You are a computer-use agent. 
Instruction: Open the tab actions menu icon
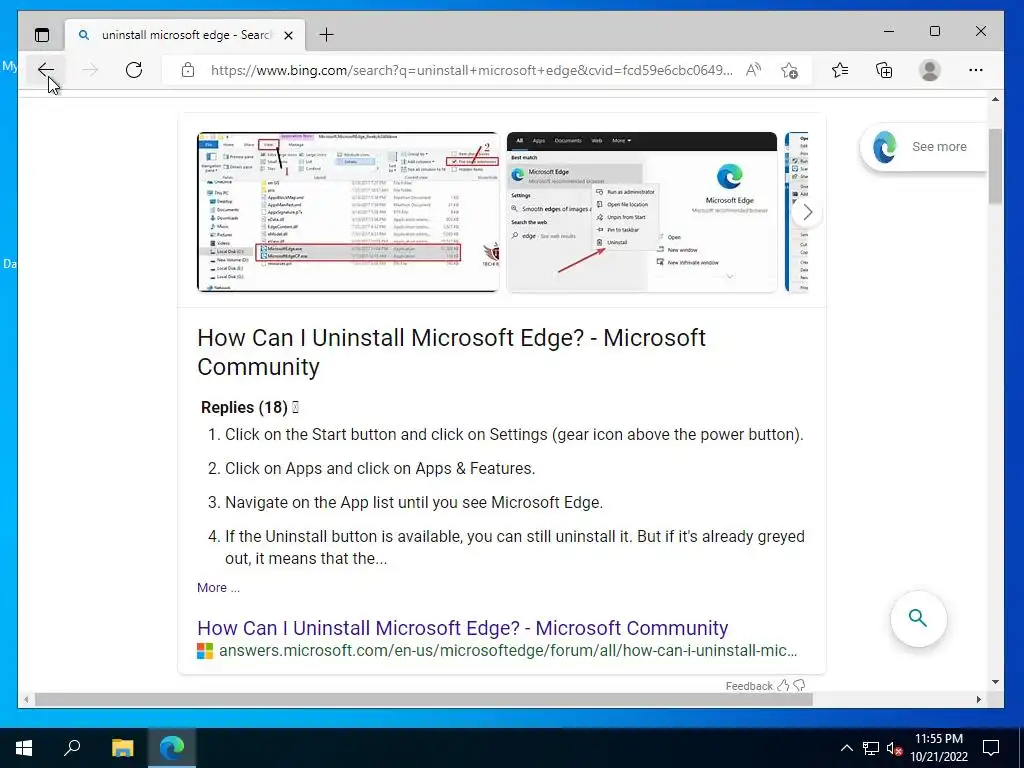tap(42, 35)
